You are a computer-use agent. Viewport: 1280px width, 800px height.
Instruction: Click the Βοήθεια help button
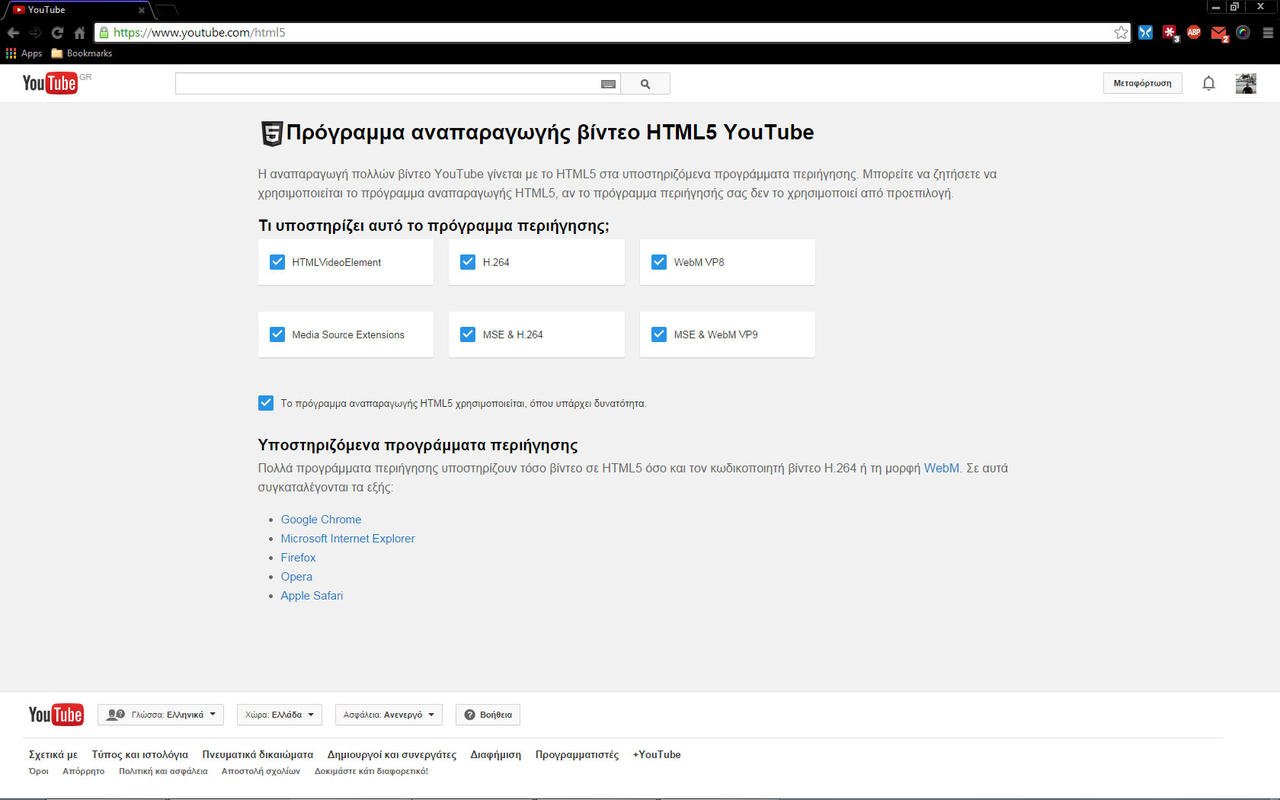click(x=488, y=715)
